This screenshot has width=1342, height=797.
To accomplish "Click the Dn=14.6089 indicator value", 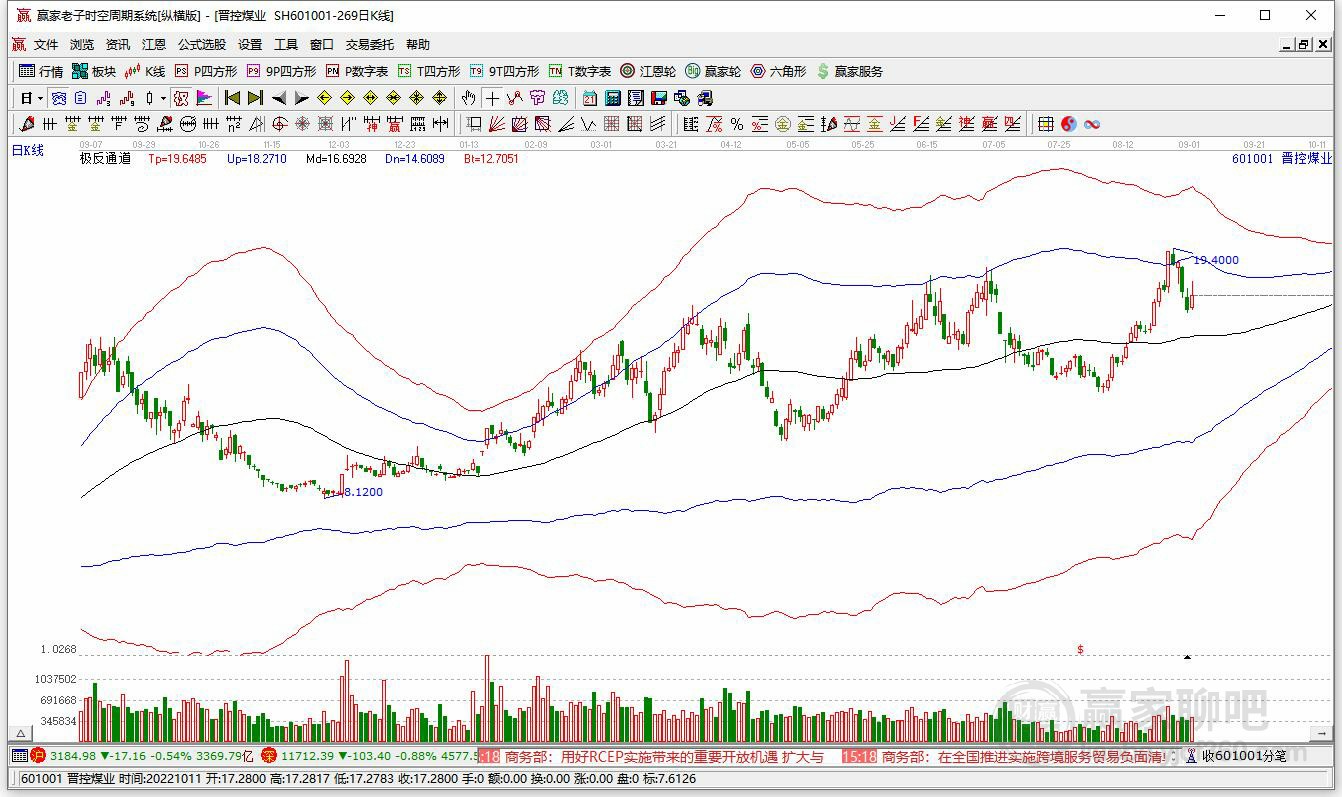I will [415, 158].
